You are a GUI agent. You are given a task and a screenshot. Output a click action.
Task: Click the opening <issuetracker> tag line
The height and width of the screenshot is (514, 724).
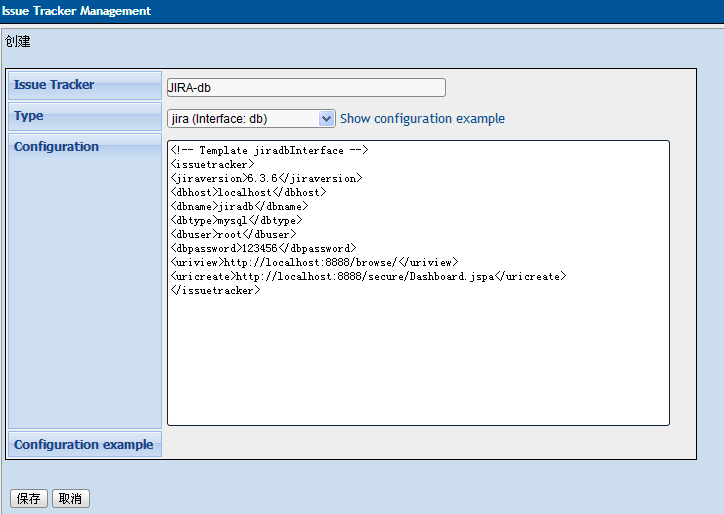[x=212, y=164]
